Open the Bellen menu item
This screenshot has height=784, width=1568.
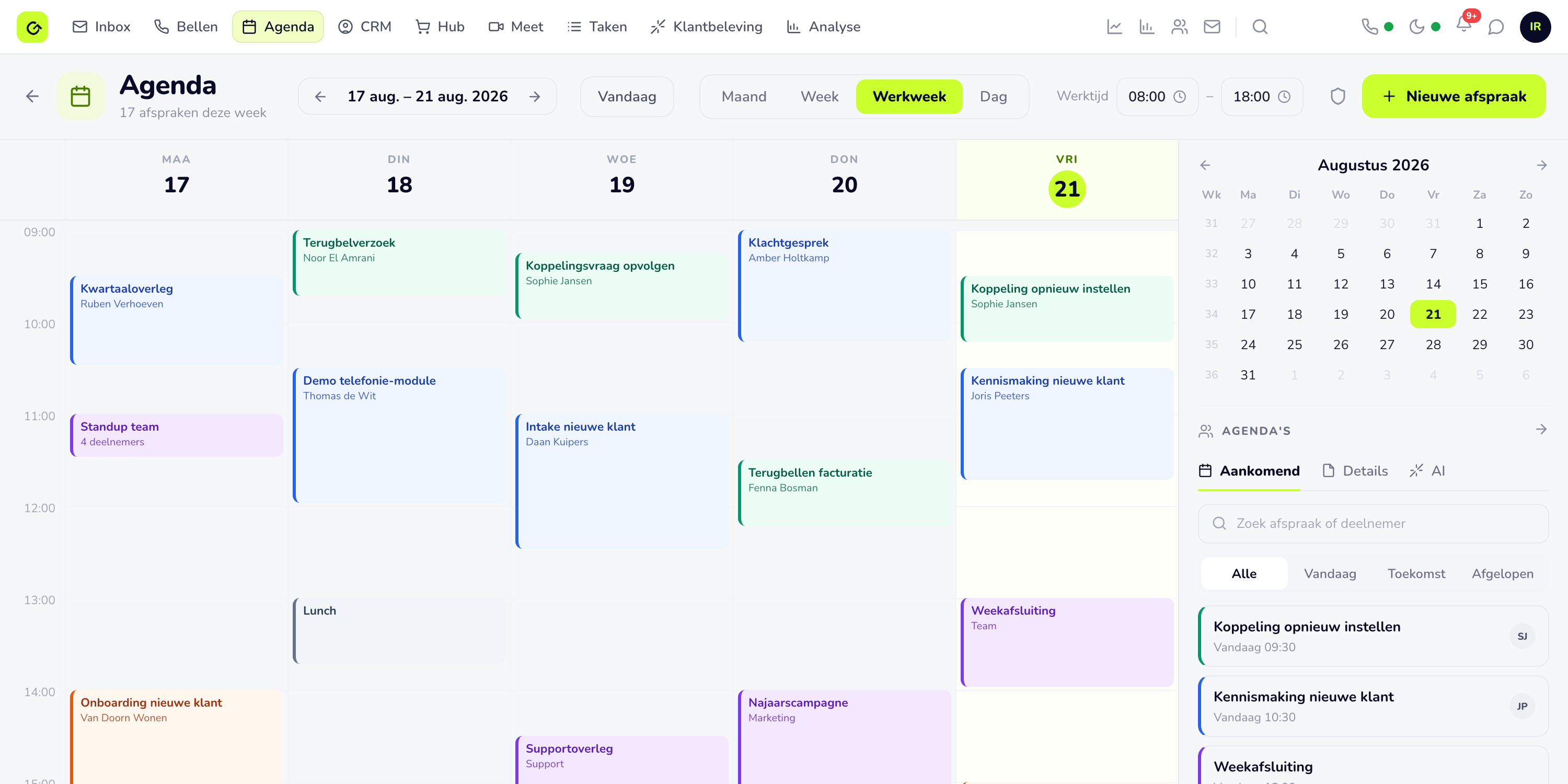point(186,27)
